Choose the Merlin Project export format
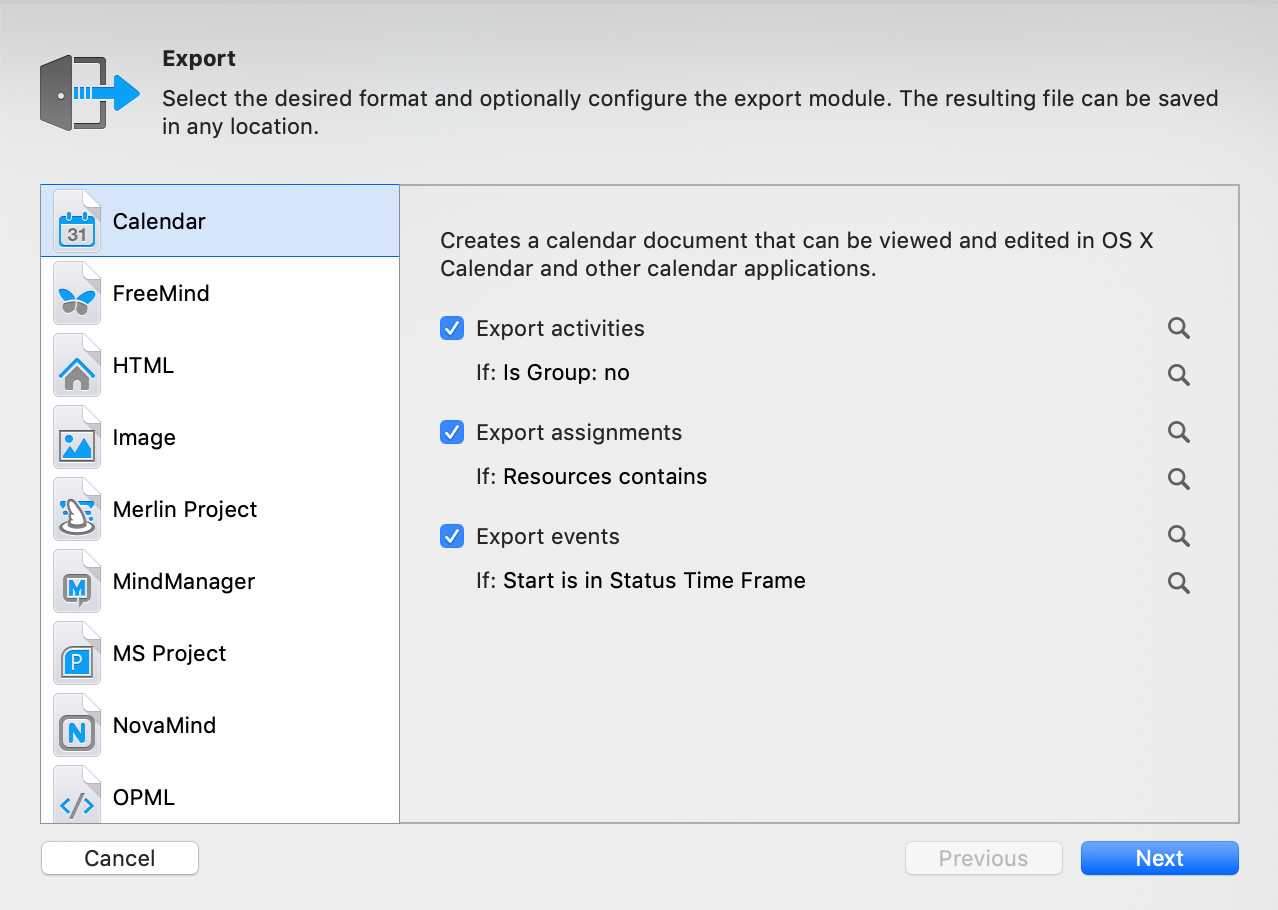 (x=220, y=509)
